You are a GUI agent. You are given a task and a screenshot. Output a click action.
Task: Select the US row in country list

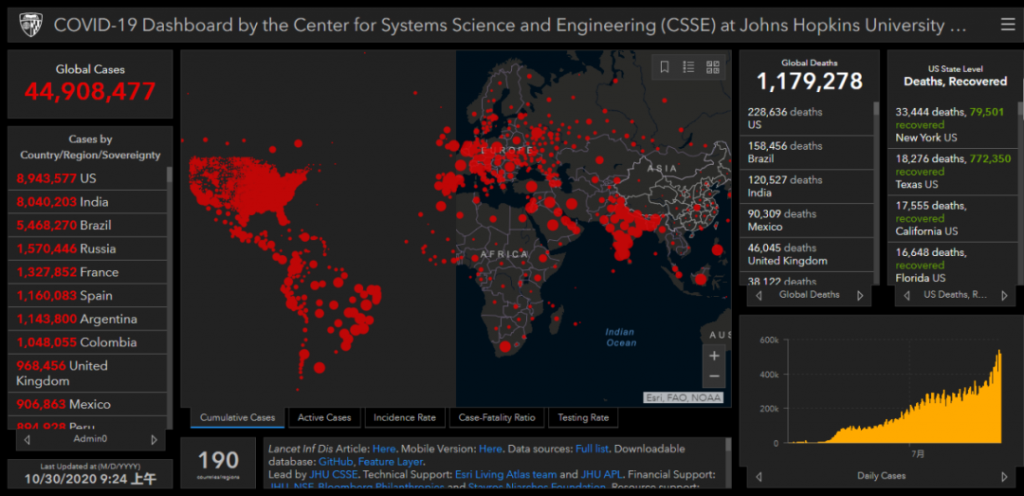point(88,178)
